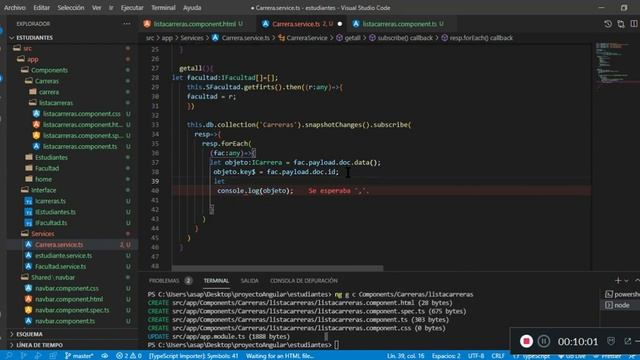Viewport: 640px width, 360px height.
Task: Open the Ejecutar menu
Action: point(132,8)
